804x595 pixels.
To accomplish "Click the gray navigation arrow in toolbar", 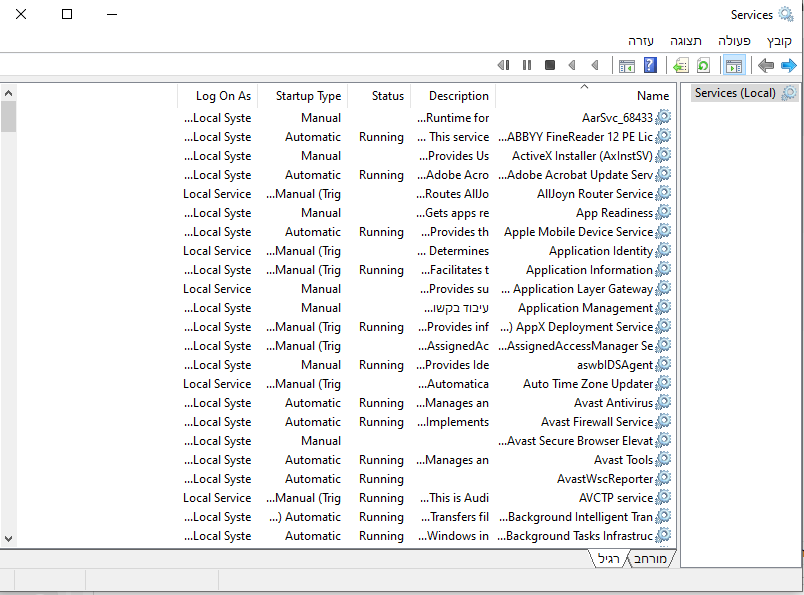I will (x=766, y=66).
